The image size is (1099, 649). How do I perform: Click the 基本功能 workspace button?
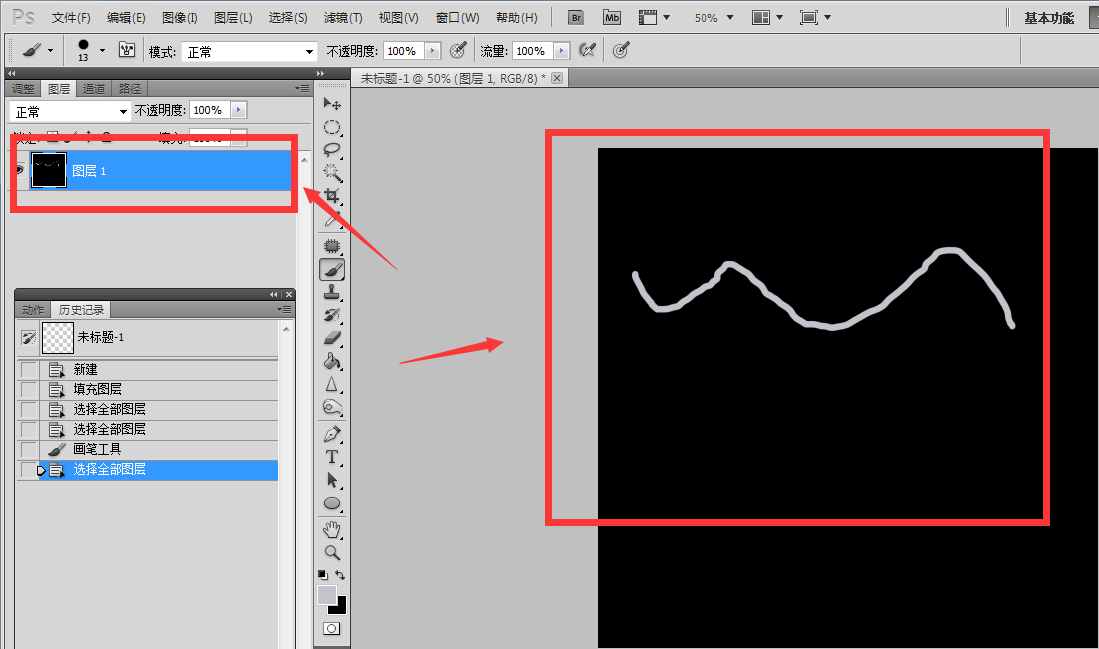1049,18
